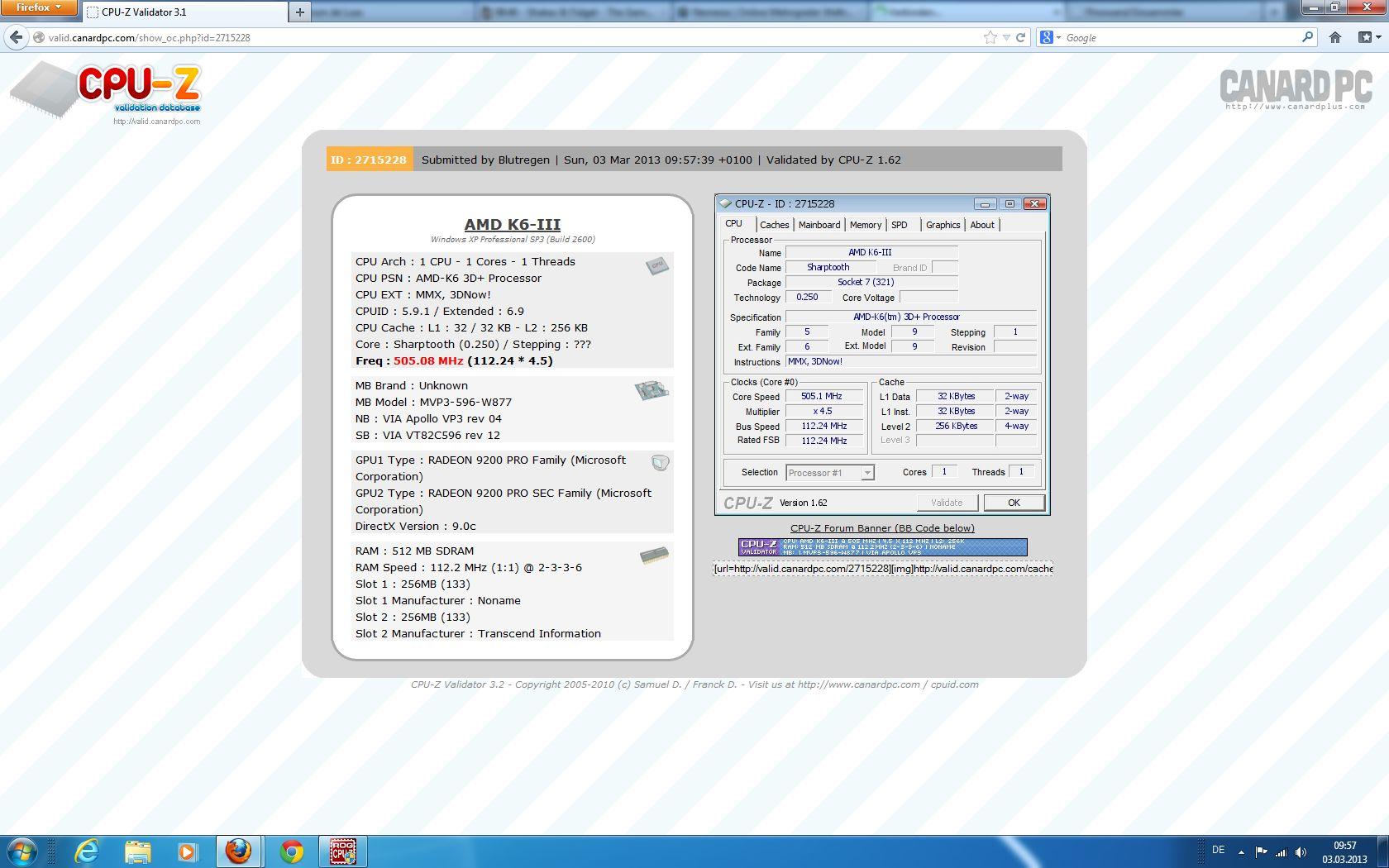Open the Firefox menu dropdown
Viewport: 1389px width, 868px height.
39,7
